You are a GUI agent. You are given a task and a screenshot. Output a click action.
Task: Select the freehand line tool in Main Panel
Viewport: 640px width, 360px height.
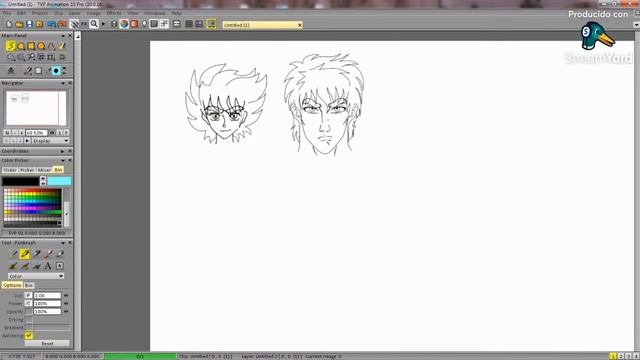[x=11, y=46]
